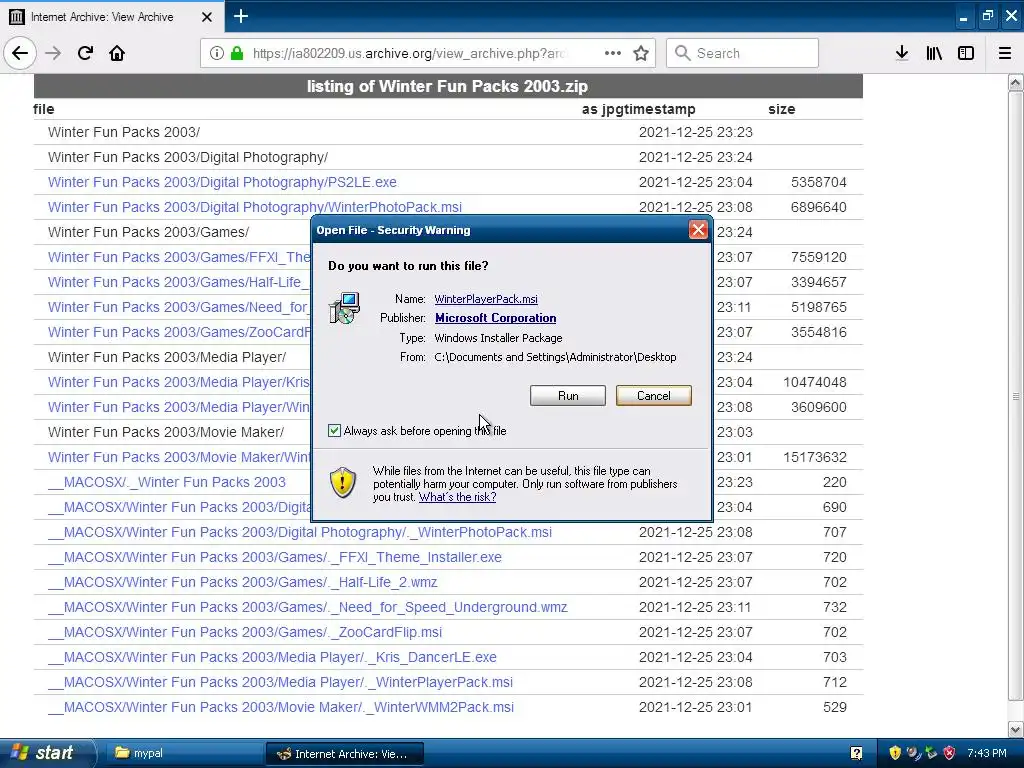Show site information icon in address bar
Image resolution: width=1024 pixels, height=768 pixels.
click(217, 53)
